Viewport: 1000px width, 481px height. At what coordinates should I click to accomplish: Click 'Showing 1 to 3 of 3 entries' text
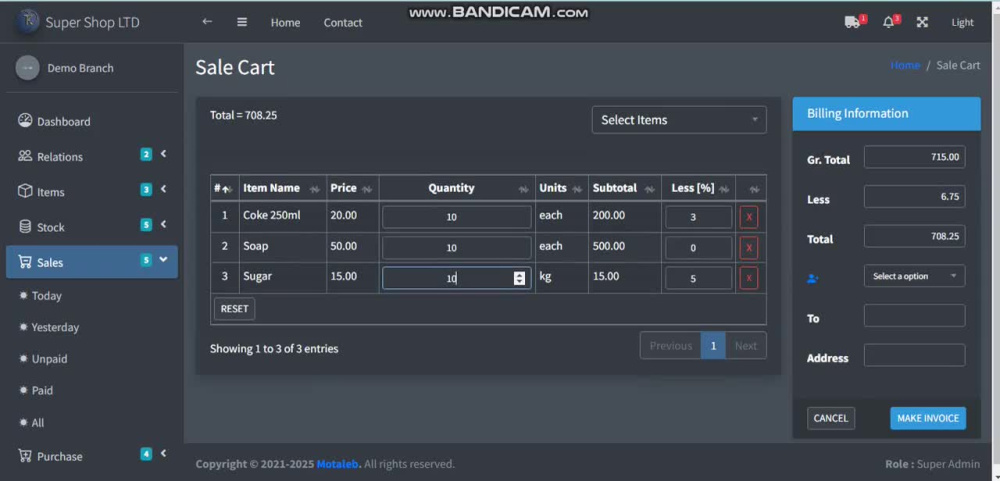pos(274,349)
